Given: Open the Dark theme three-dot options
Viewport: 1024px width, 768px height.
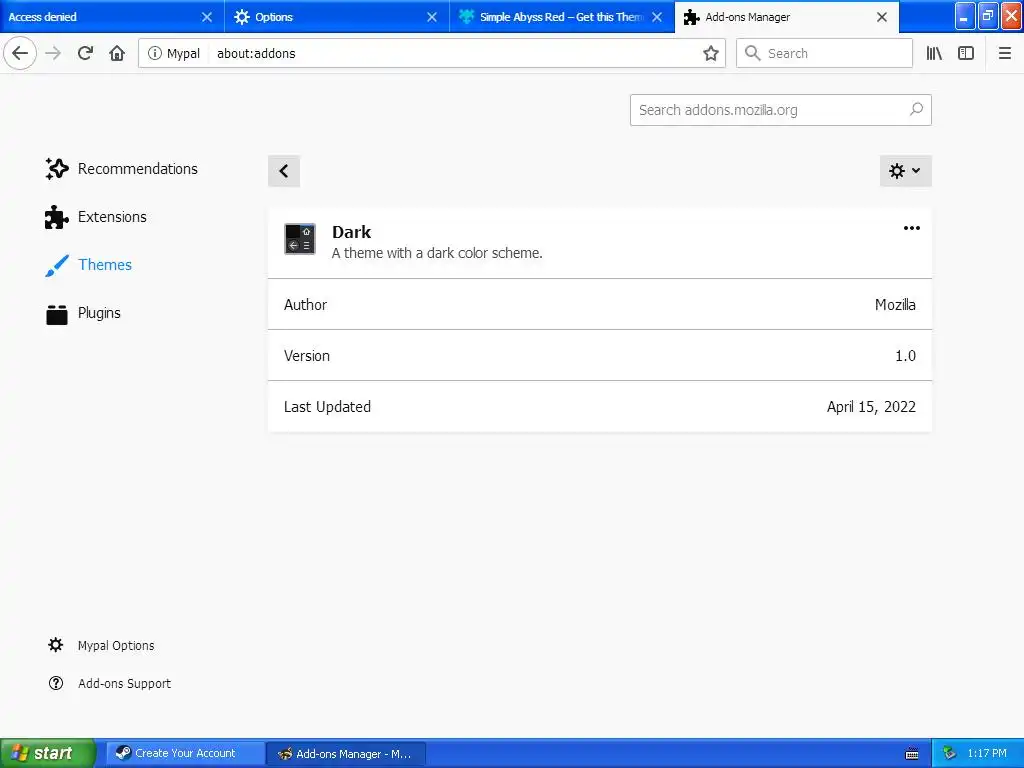Looking at the screenshot, I should (x=912, y=228).
